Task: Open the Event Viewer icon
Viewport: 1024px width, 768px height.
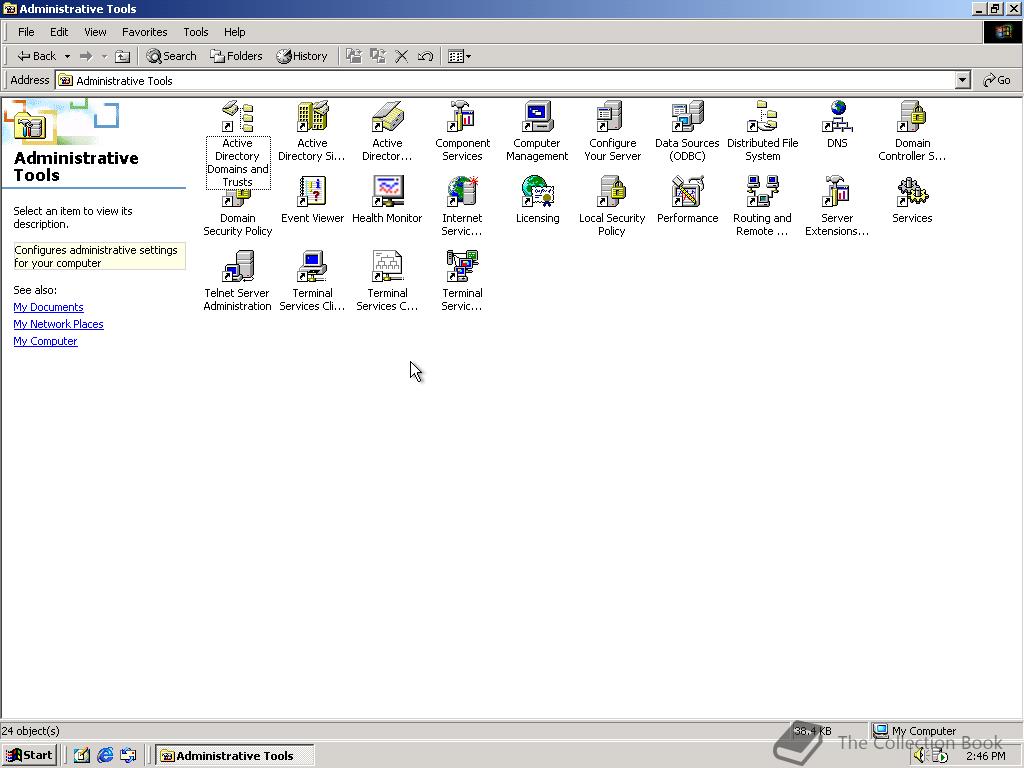Action: point(312,191)
